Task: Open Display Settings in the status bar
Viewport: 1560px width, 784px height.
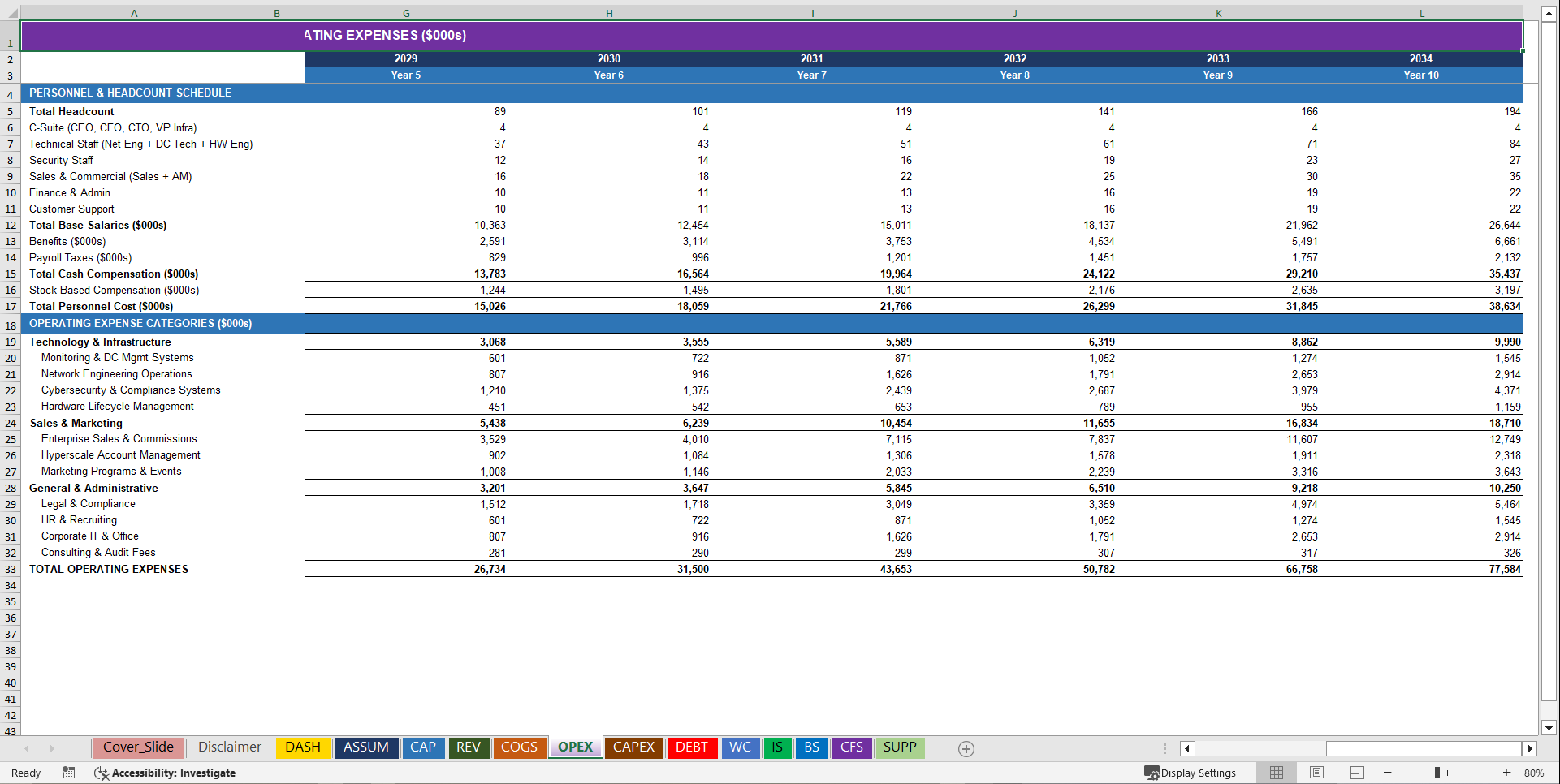Action: coord(1191,773)
